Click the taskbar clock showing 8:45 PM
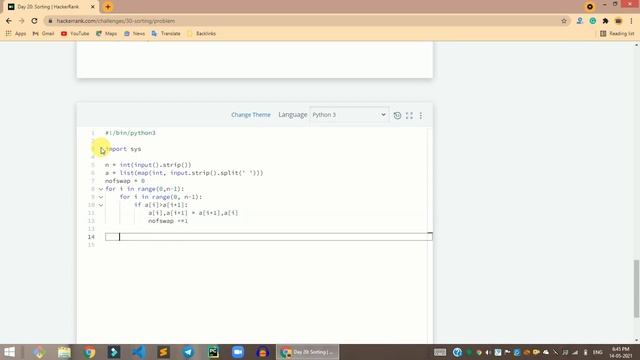 (621, 352)
